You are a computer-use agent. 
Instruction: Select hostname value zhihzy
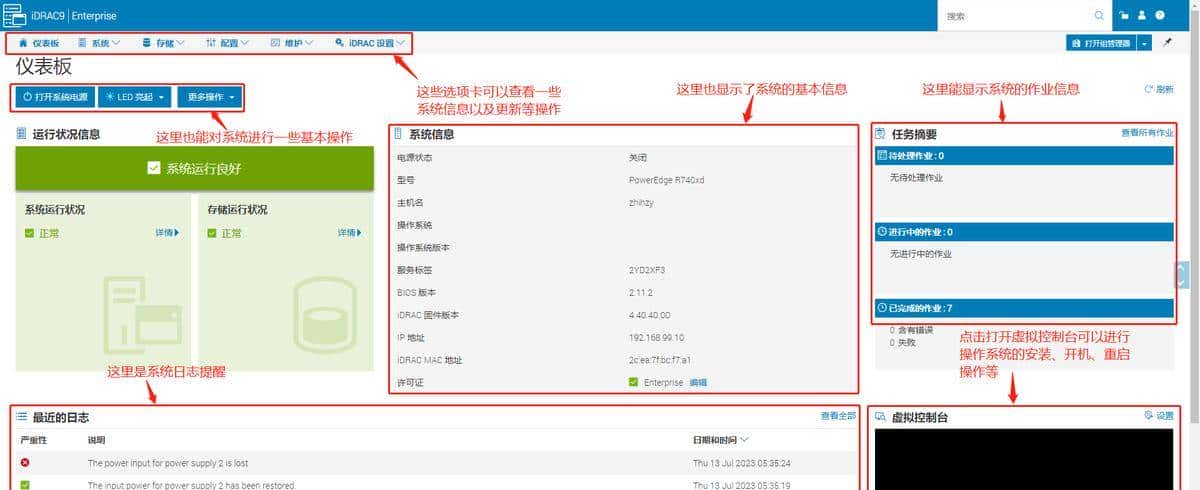[x=641, y=202]
